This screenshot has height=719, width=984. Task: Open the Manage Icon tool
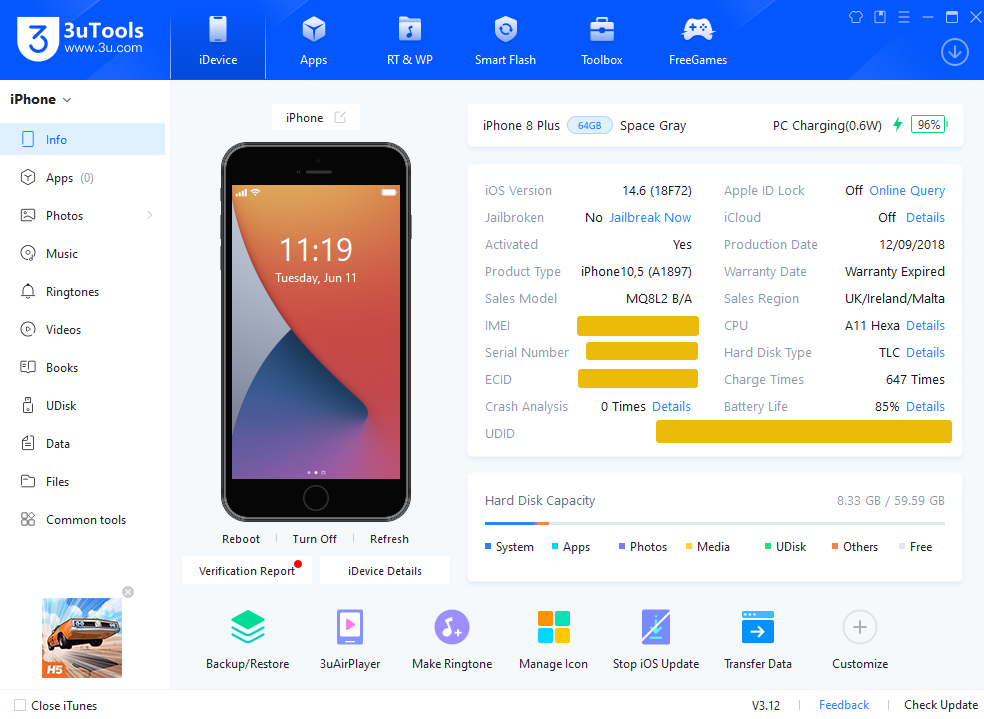(554, 639)
